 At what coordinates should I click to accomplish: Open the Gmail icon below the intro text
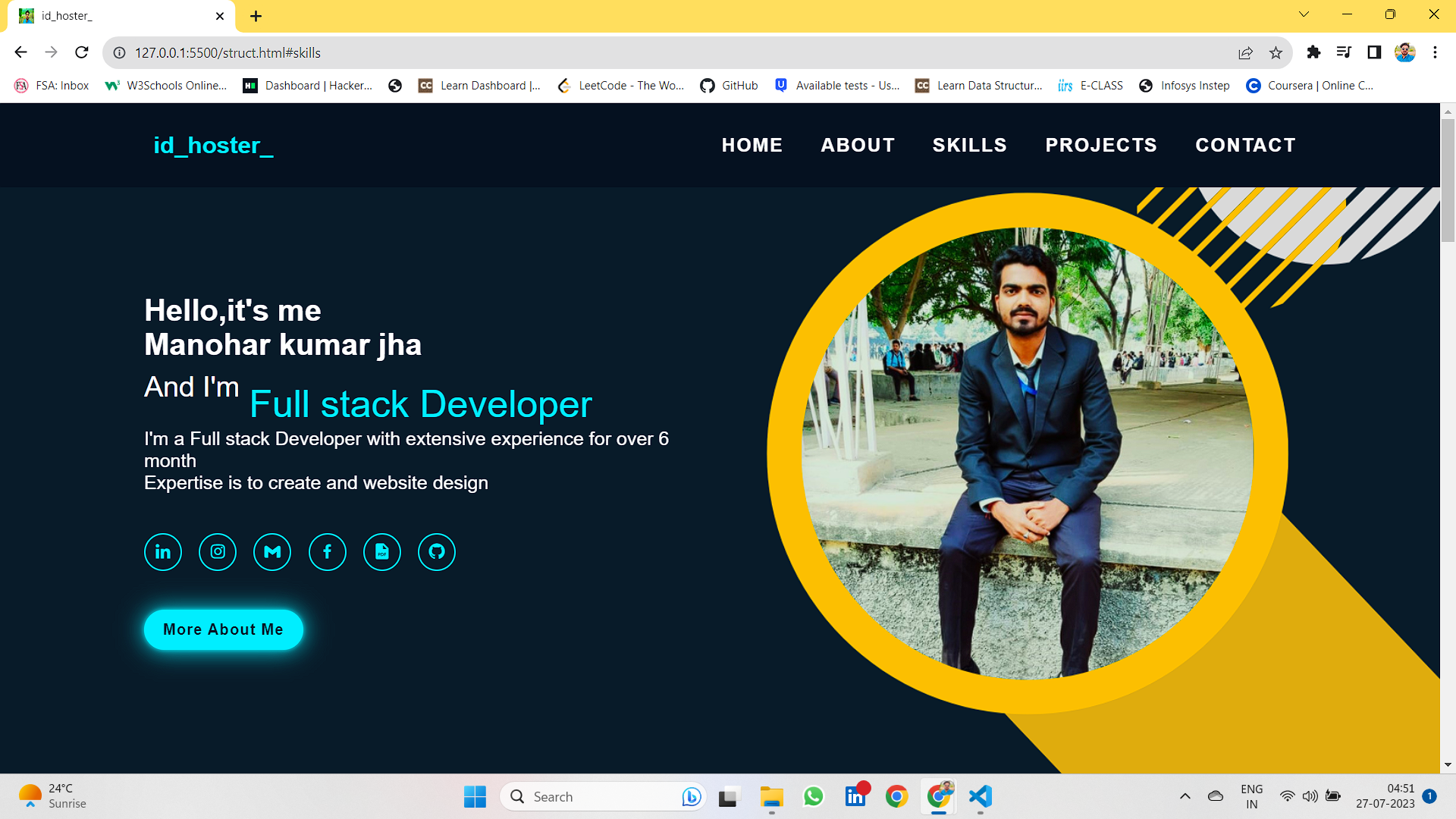271,551
